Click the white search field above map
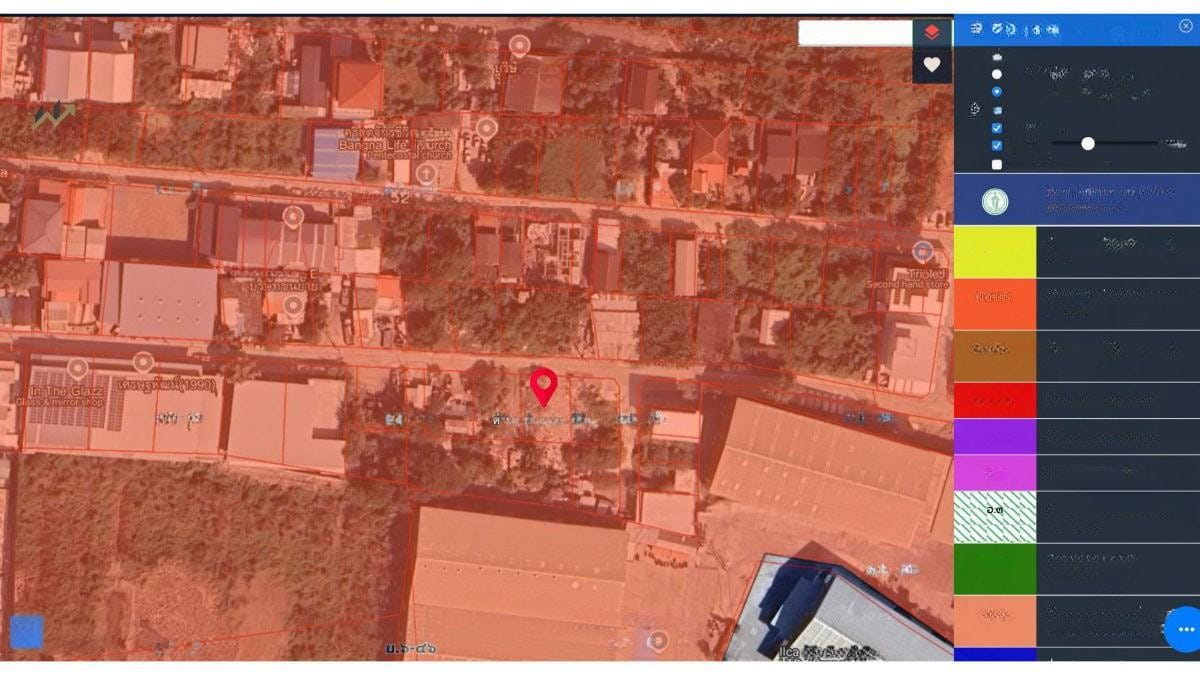Screen dimensions: 1200x675 pyautogui.click(x=854, y=32)
